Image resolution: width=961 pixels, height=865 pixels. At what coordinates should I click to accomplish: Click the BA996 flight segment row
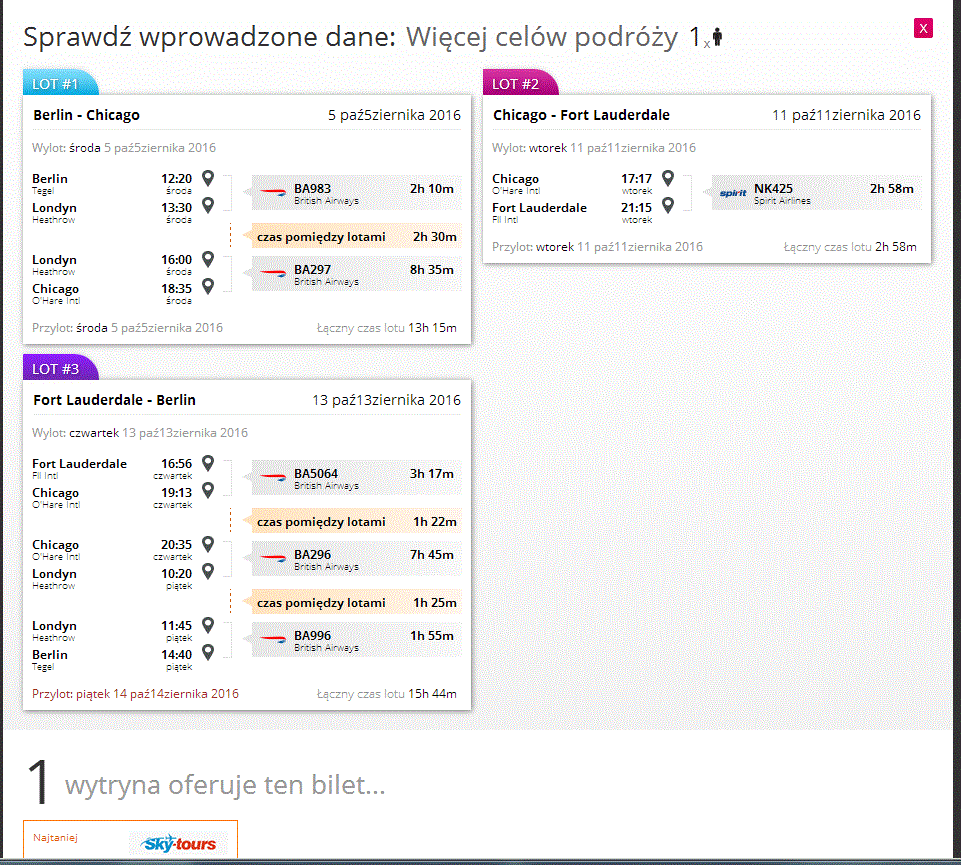click(356, 640)
